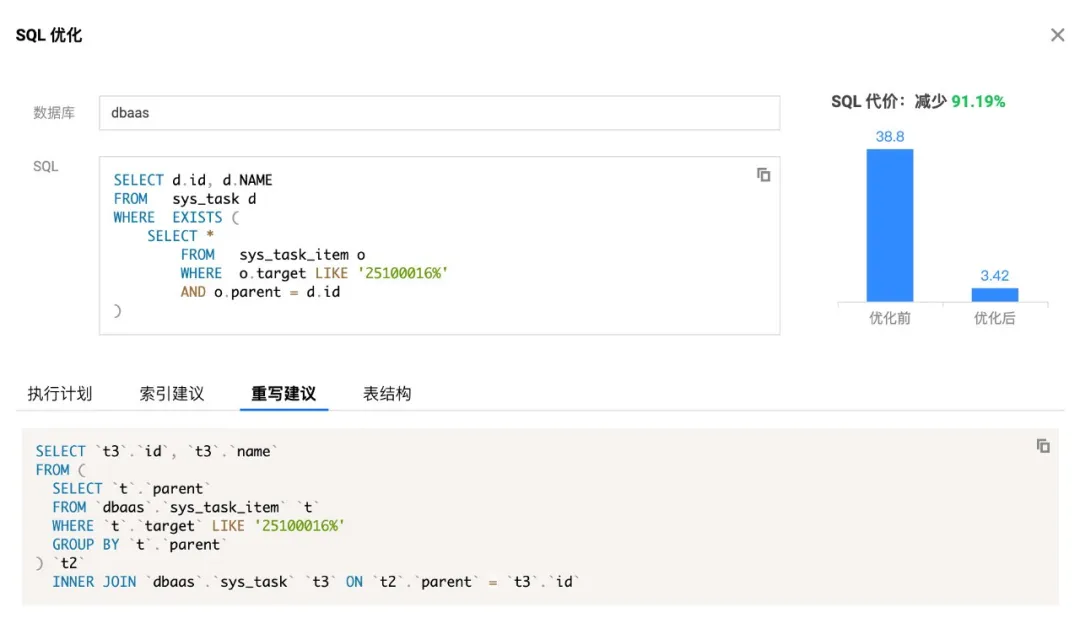Click the short 优化后 cost bar
This screenshot has height=618, width=1080.
click(995, 295)
